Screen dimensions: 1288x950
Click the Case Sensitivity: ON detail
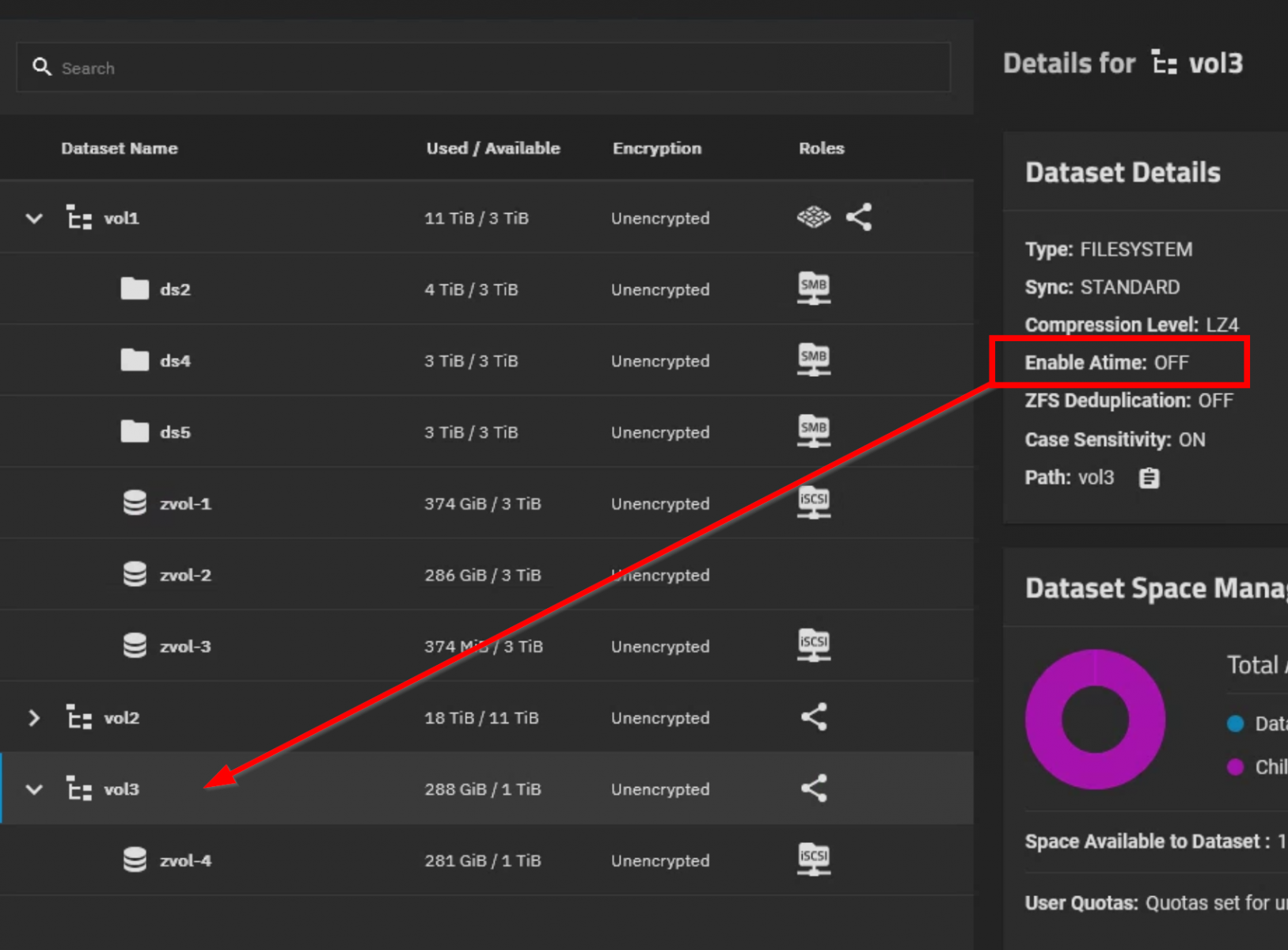[1115, 439]
